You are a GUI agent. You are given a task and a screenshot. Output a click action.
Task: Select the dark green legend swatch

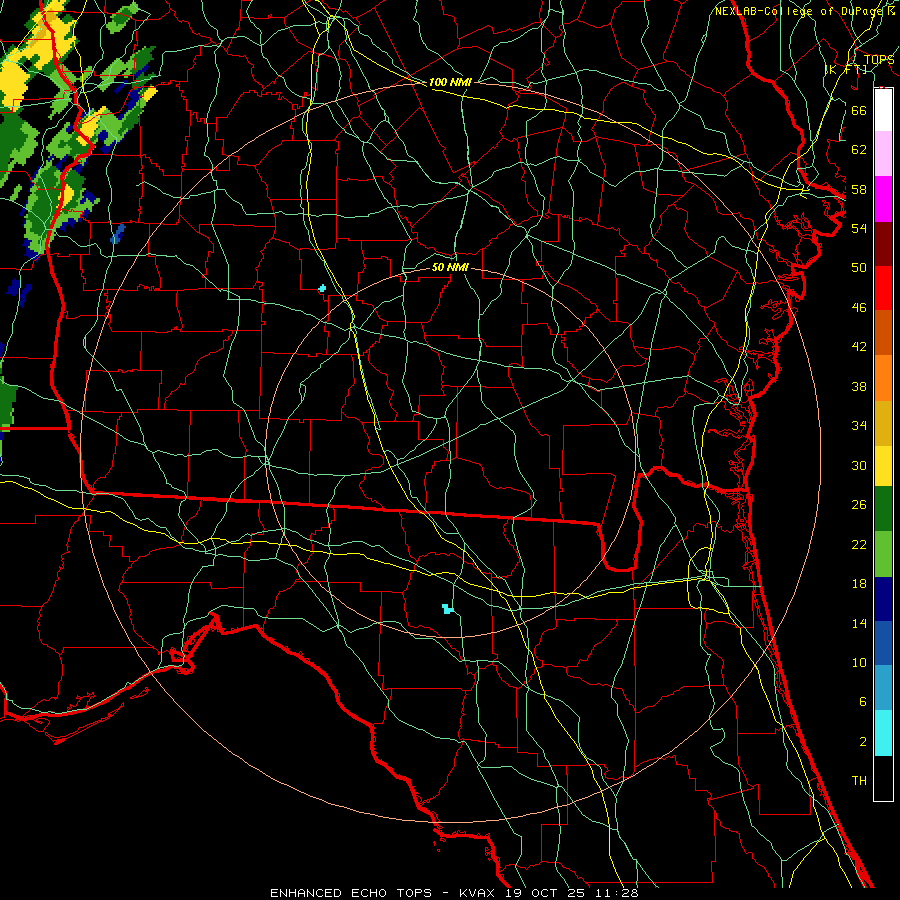(x=883, y=509)
